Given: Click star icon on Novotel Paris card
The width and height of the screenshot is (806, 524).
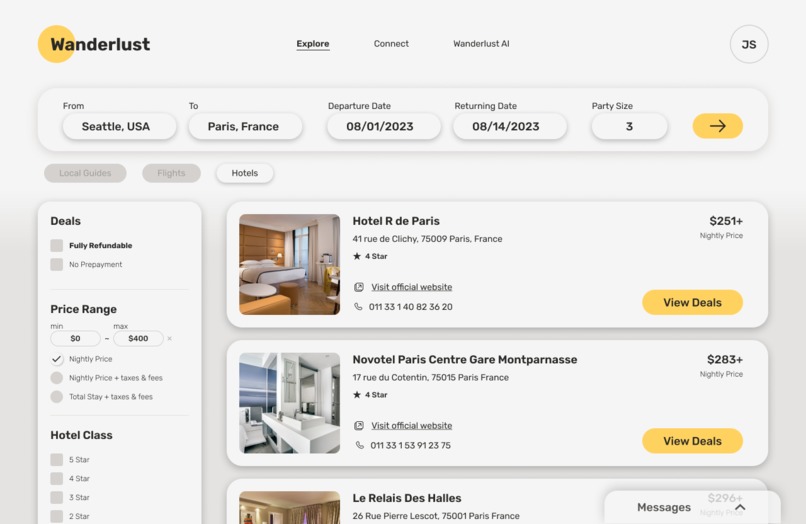Looking at the screenshot, I should [357, 394].
